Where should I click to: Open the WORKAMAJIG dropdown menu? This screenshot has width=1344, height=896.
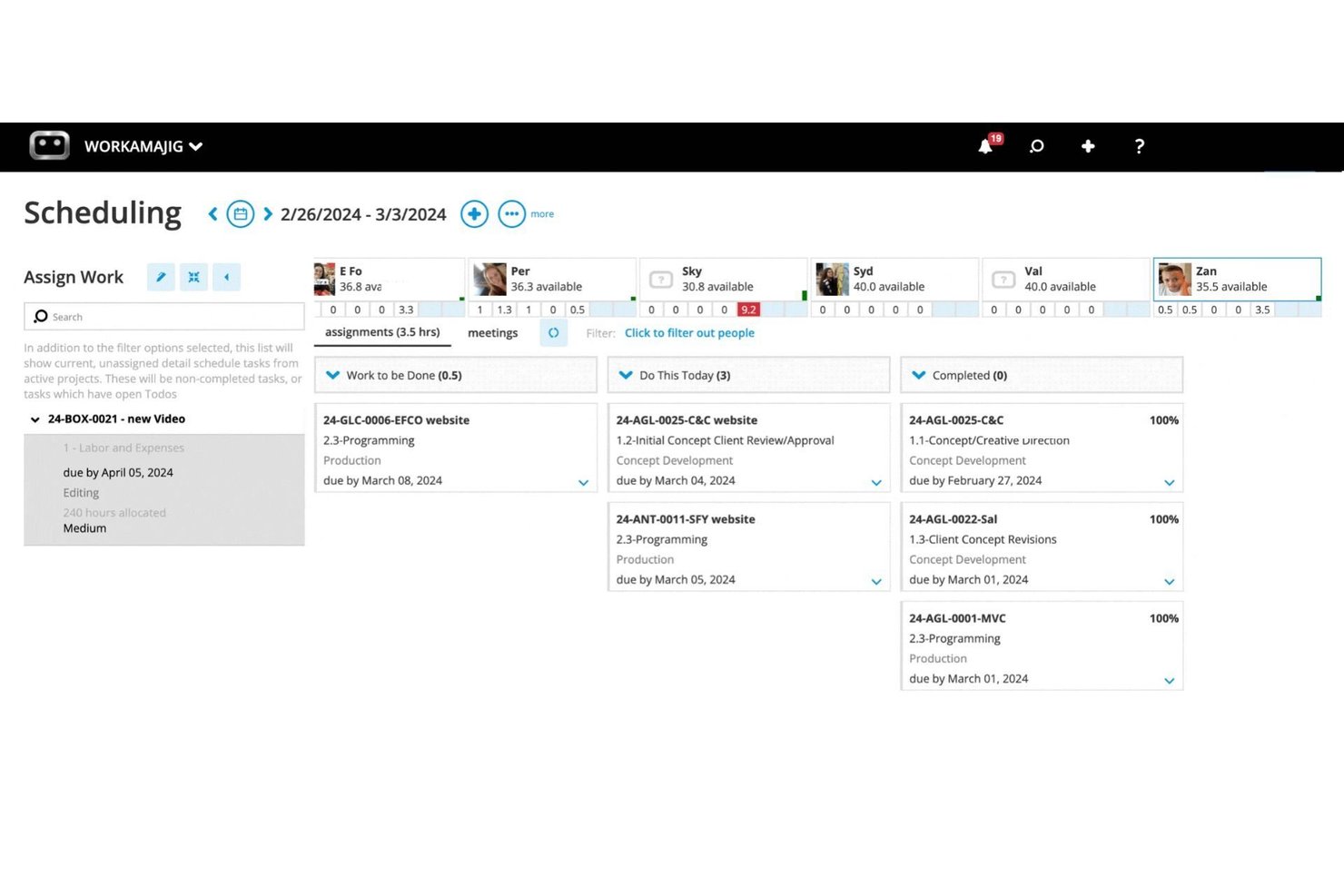143,146
